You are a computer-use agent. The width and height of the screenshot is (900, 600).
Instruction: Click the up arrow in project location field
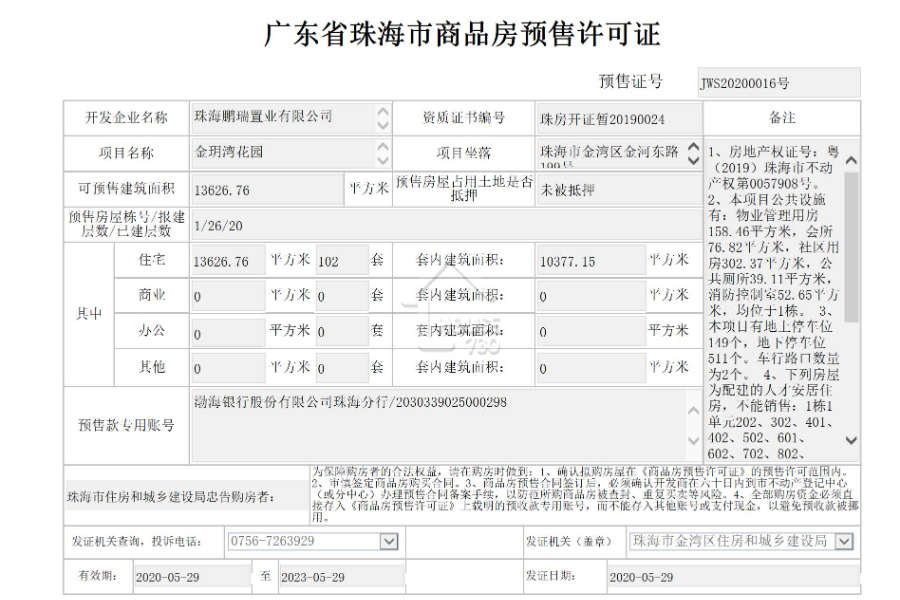pos(693,147)
